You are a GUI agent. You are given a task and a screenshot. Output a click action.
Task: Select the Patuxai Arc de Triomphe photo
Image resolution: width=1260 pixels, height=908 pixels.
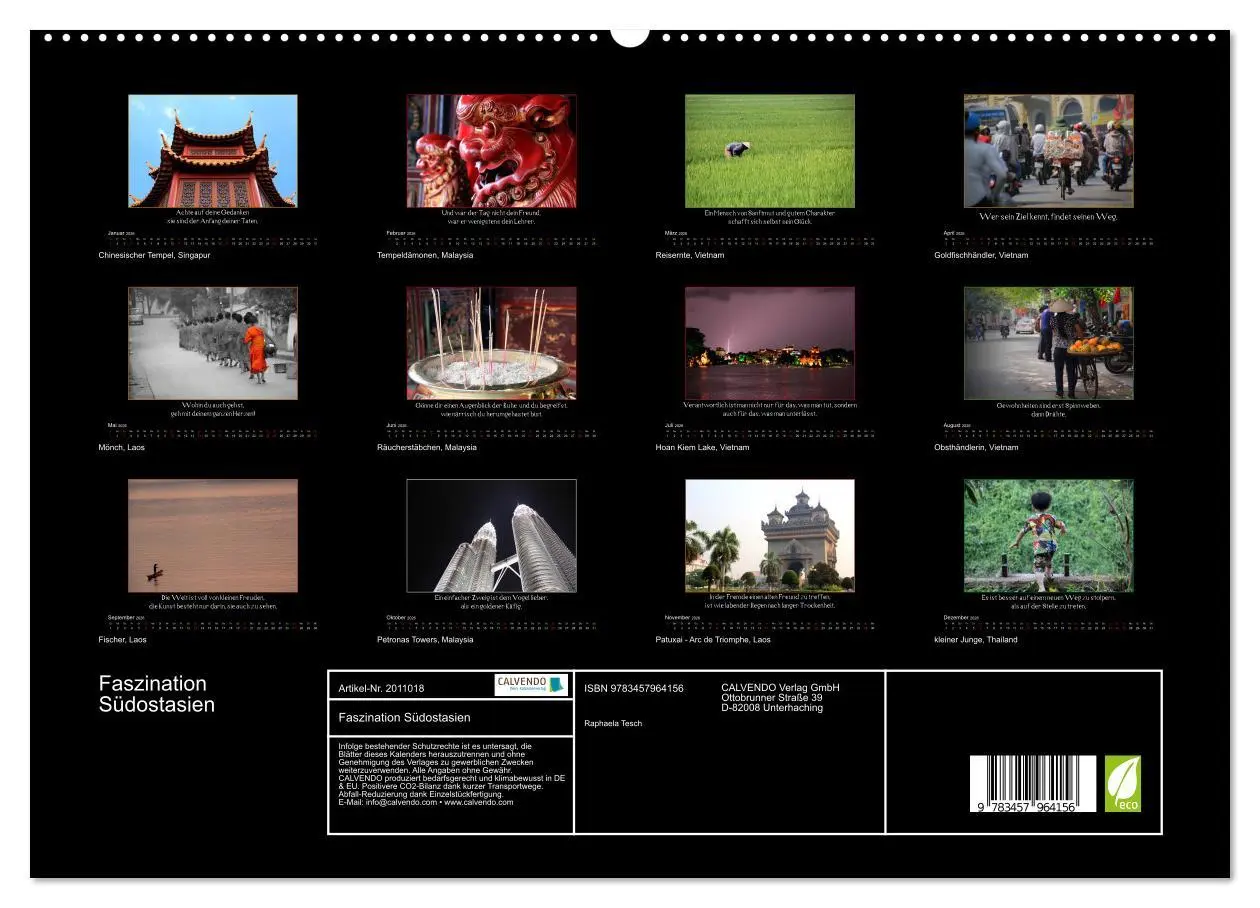click(x=768, y=536)
